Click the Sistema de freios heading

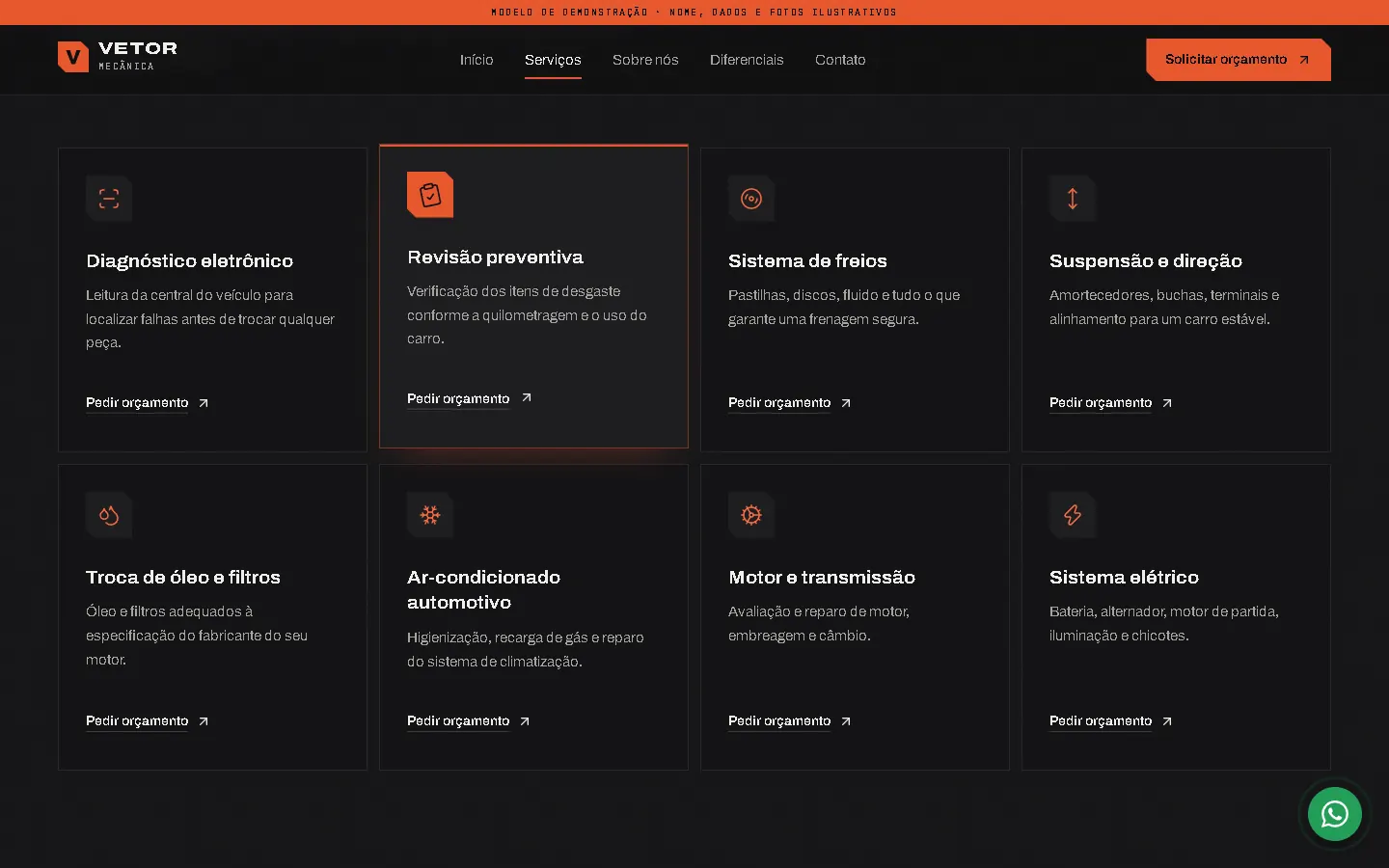pyautogui.click(x=807, y=261)
